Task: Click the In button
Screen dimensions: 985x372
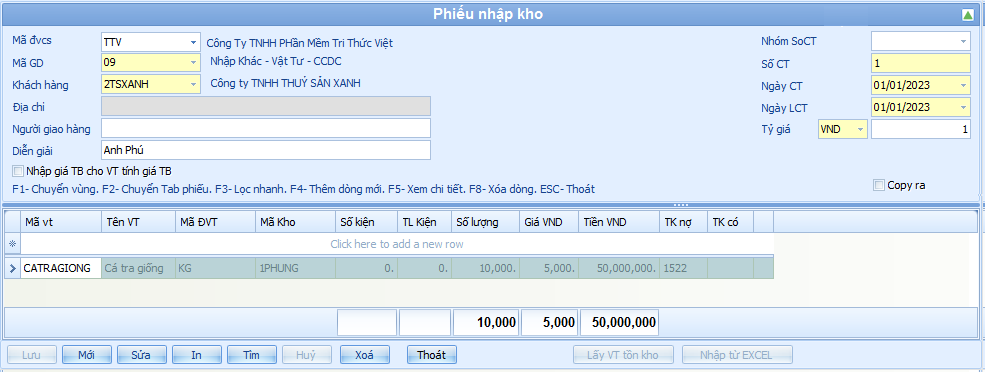Action: click(197, 355)
